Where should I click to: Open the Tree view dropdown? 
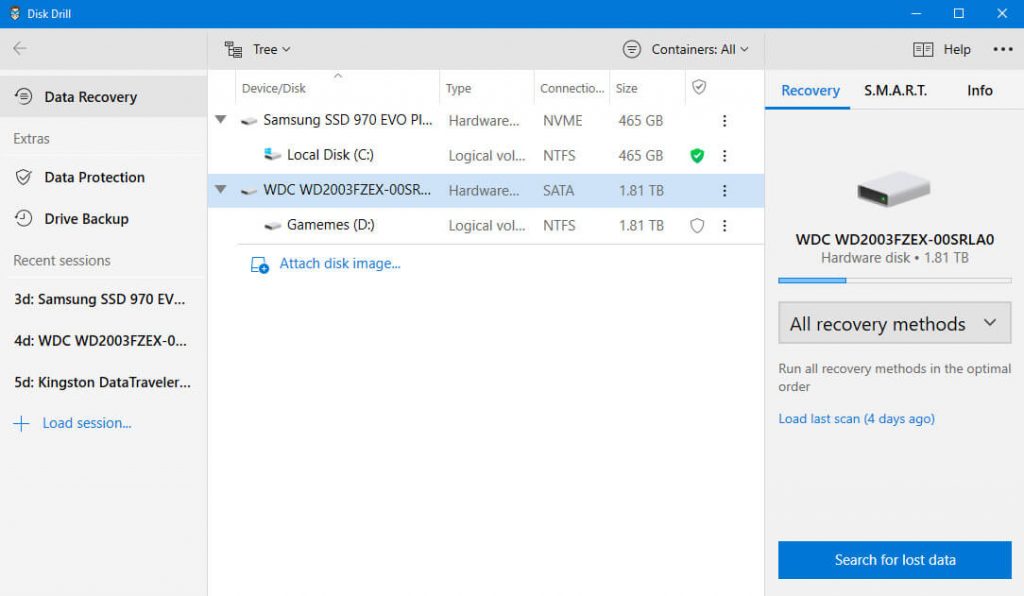[x=258, y=49]
